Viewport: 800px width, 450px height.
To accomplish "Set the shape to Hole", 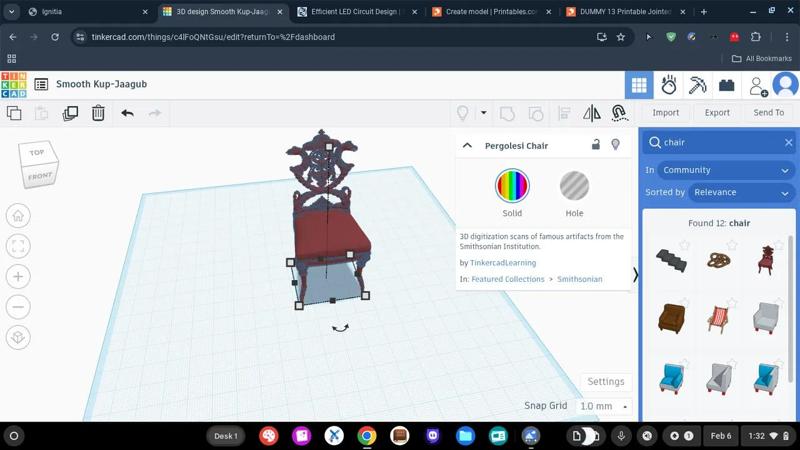I will coord(574,186).
